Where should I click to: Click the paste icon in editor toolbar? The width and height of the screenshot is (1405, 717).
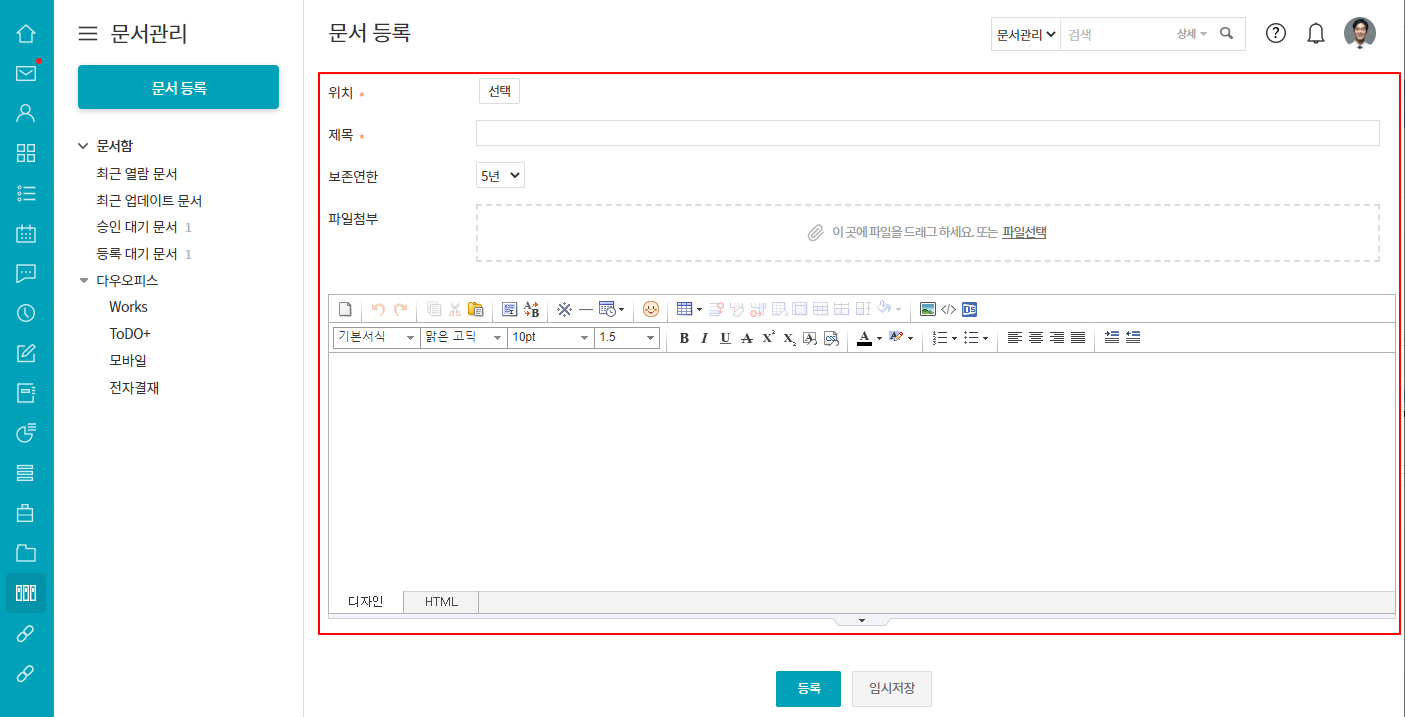[475, 309]
